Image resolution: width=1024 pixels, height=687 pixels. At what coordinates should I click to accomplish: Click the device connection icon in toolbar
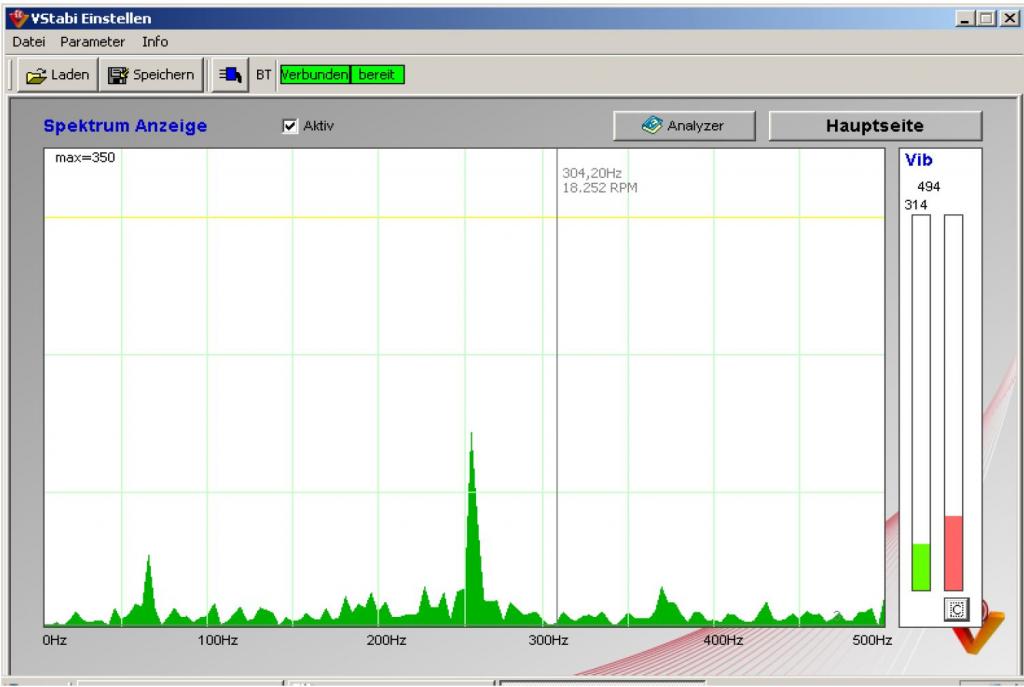[x=232, y=75]
